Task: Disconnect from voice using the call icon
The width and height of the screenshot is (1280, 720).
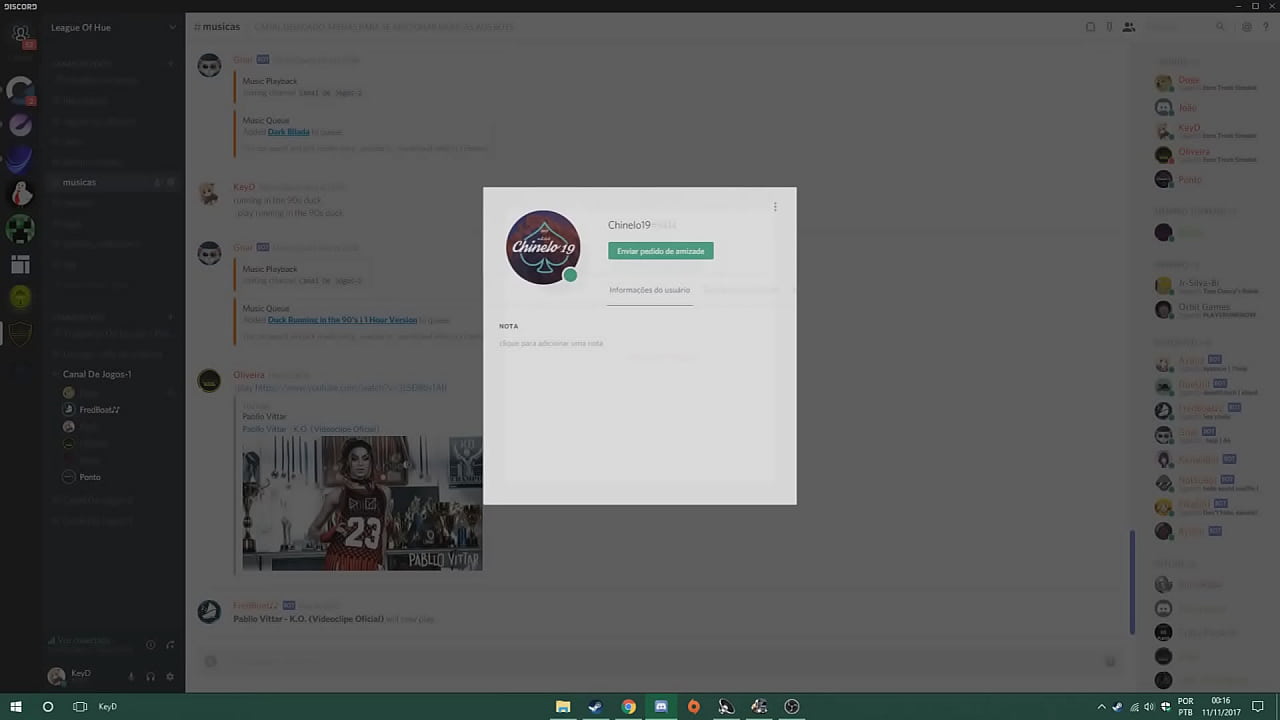Action: pos(170,645)
